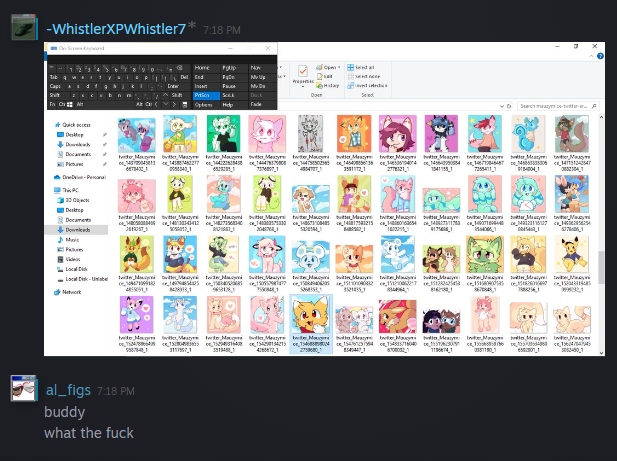Click the History icon in ribbon
This screenshot has height=461, width=617.
click(x=320, y=85)
